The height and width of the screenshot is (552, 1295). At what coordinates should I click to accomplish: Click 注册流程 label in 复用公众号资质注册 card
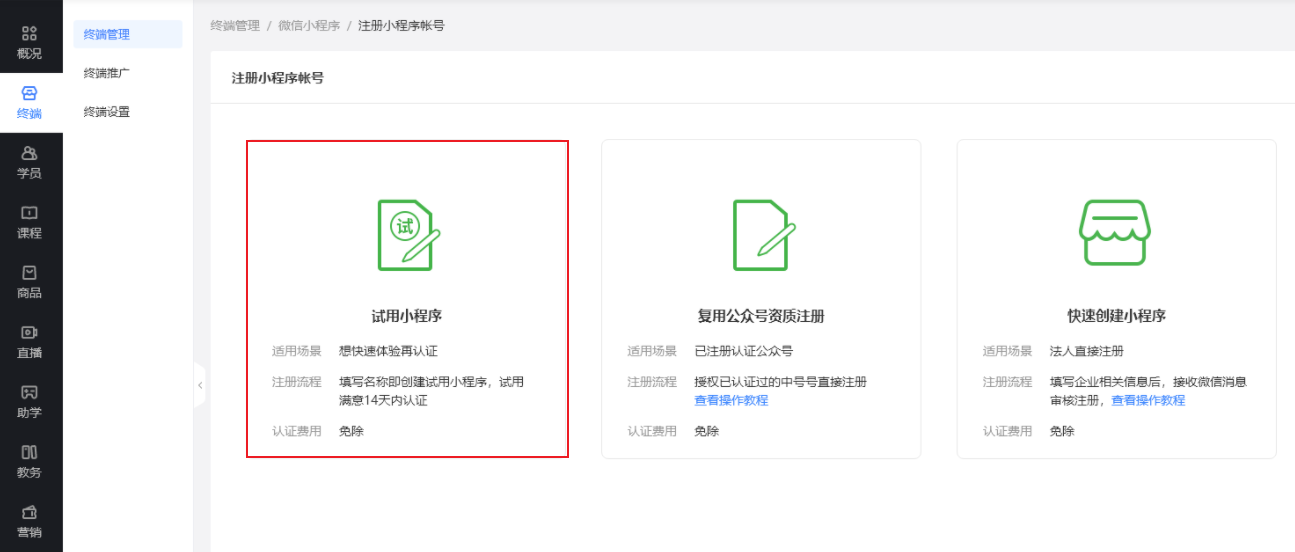coord(651,381)
